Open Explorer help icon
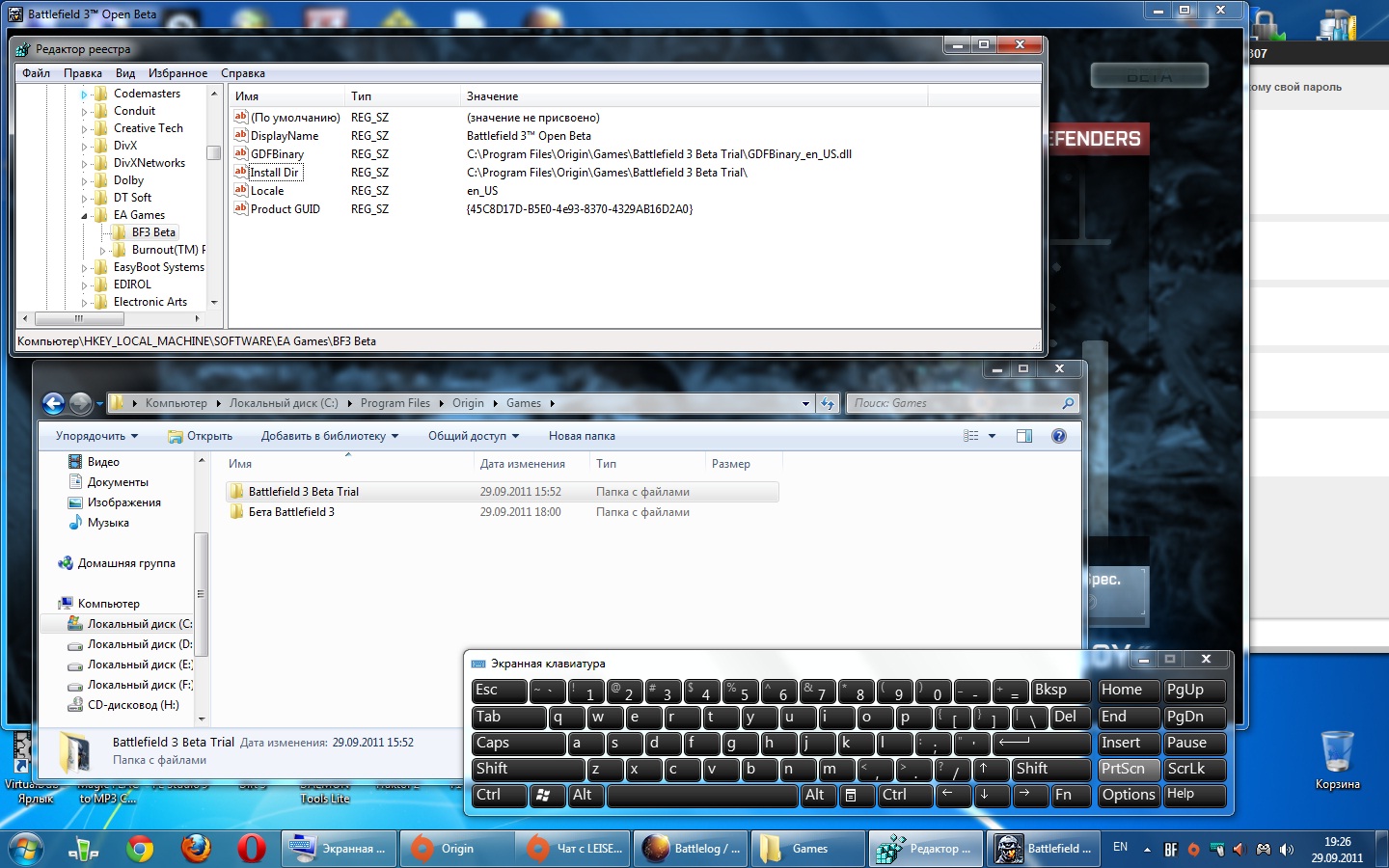Viewport: 1389px width, 868px height. (x=1059, y=436)
